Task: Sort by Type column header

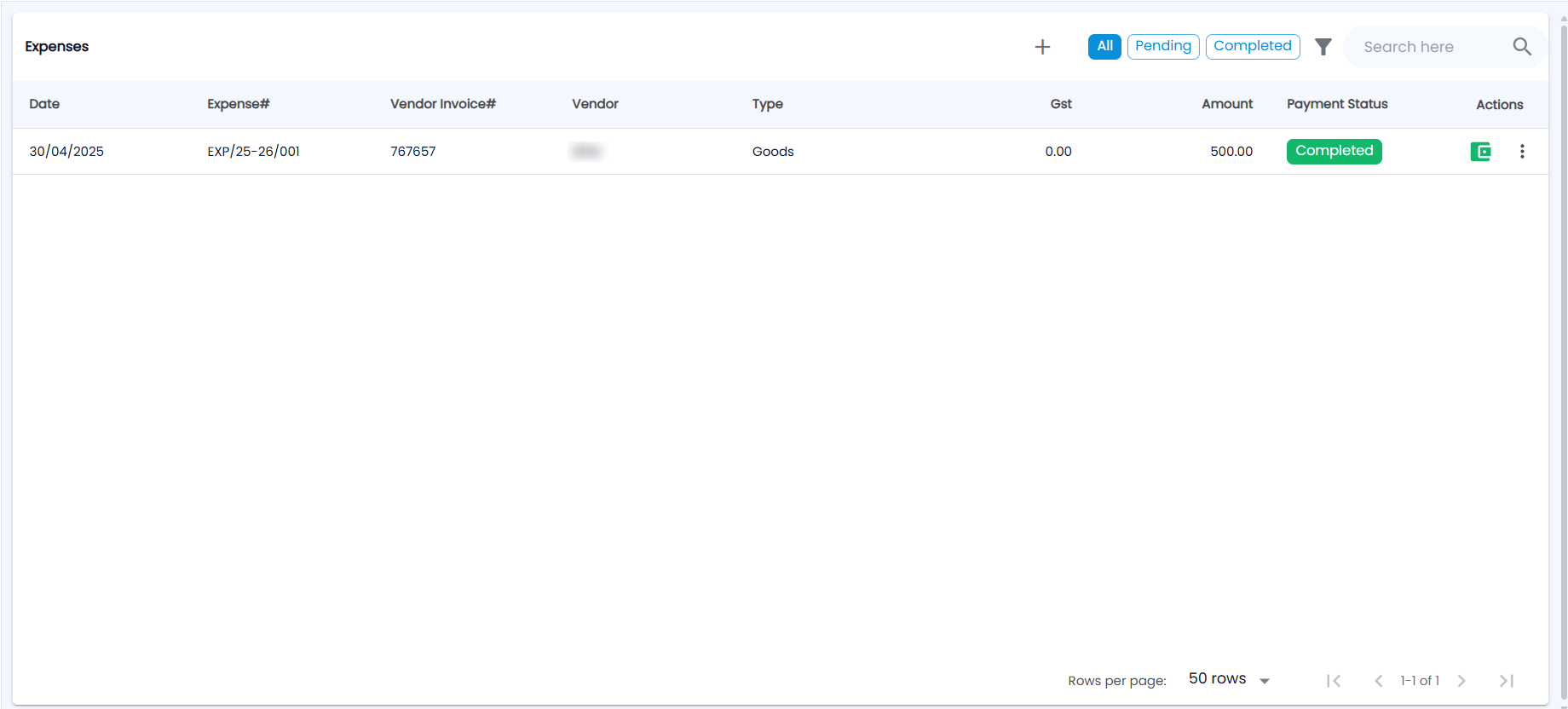Action: click(768, 104)
